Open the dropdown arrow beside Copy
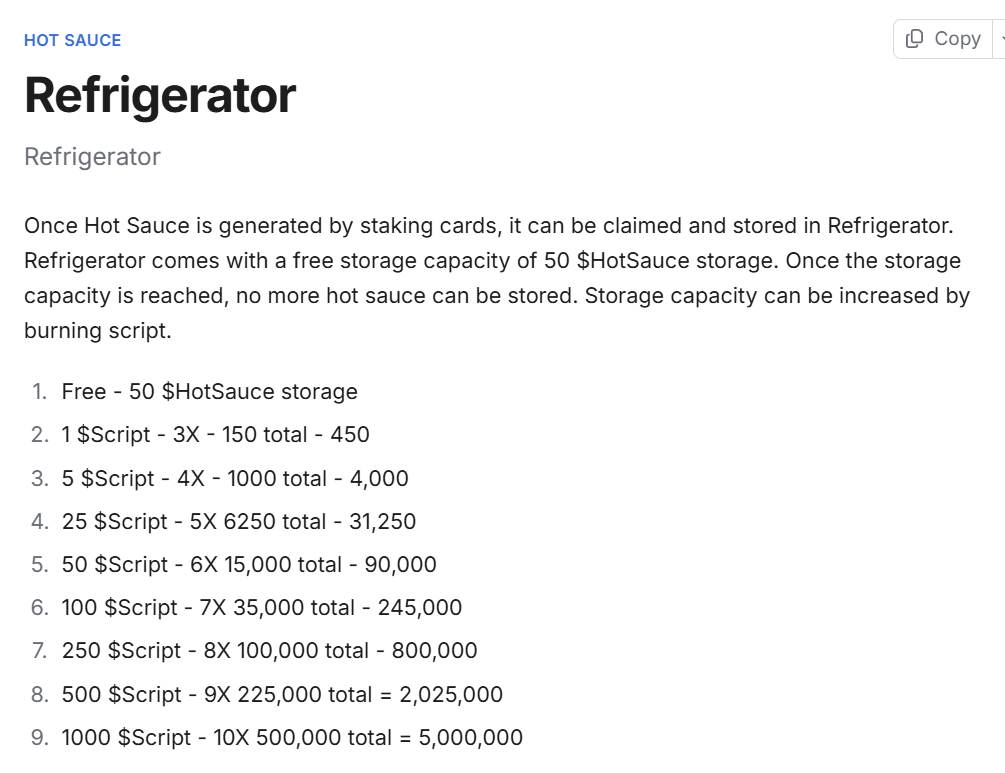The width and height of the screenshot is (1005, 773). [1001, 39]
